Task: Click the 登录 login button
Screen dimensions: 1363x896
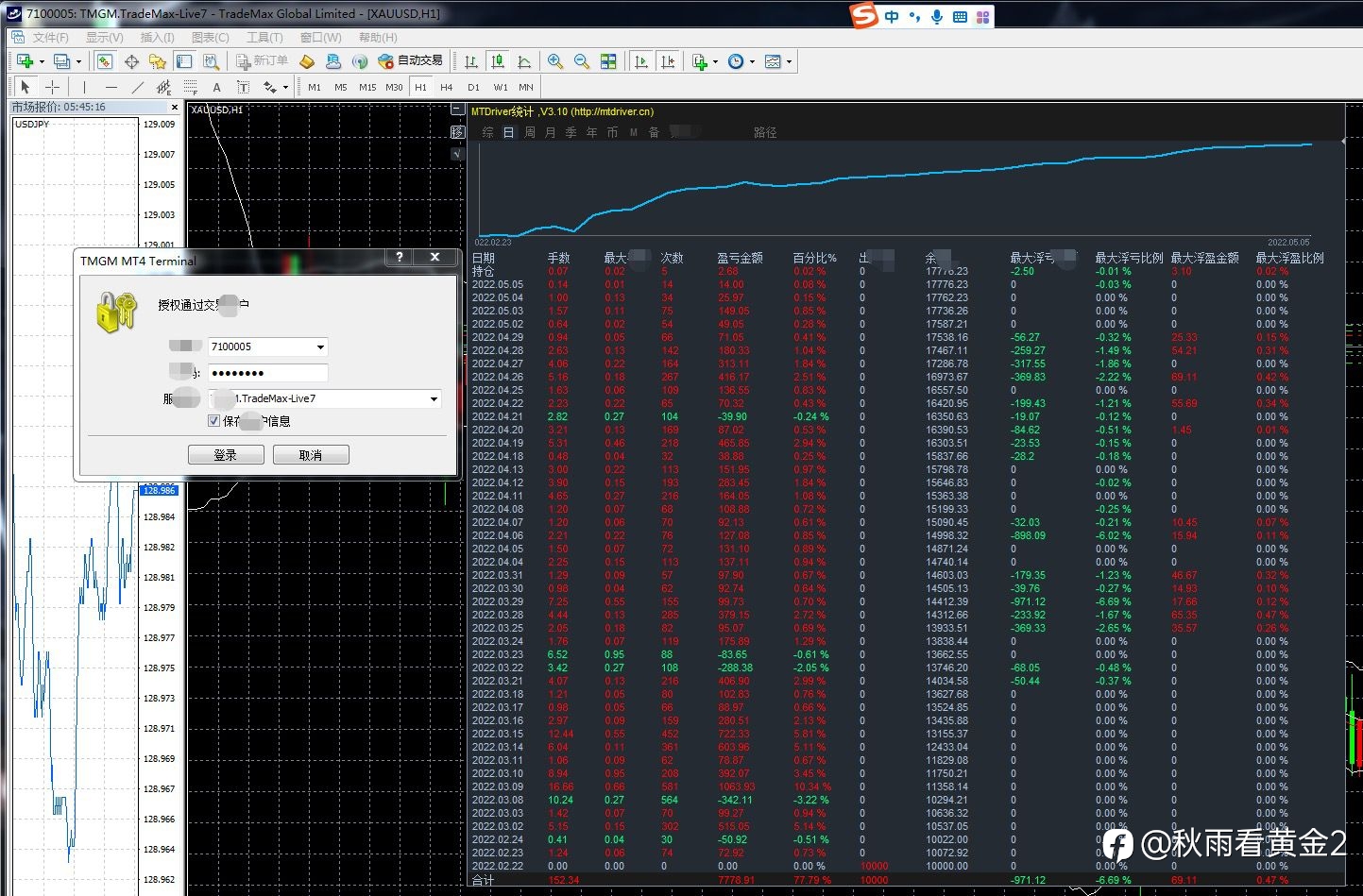Action: (226, 455)
